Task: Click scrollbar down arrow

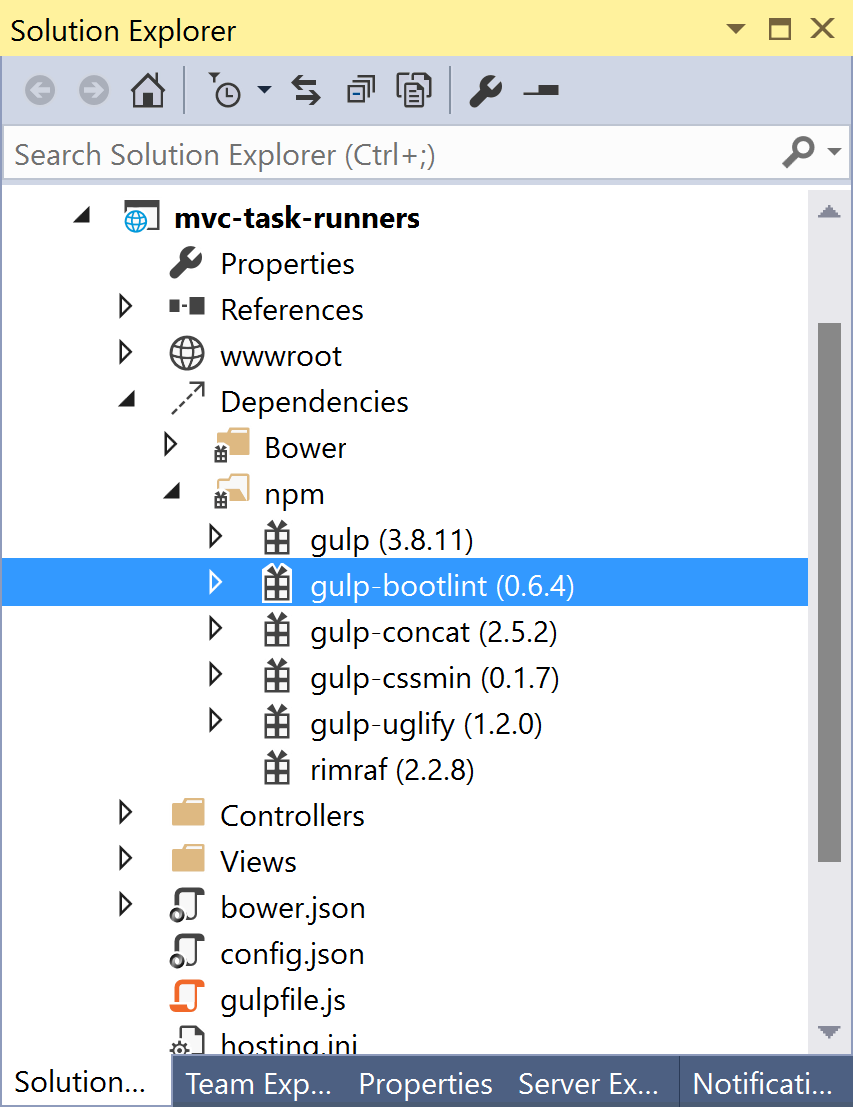Action: tap(829, 1032)
